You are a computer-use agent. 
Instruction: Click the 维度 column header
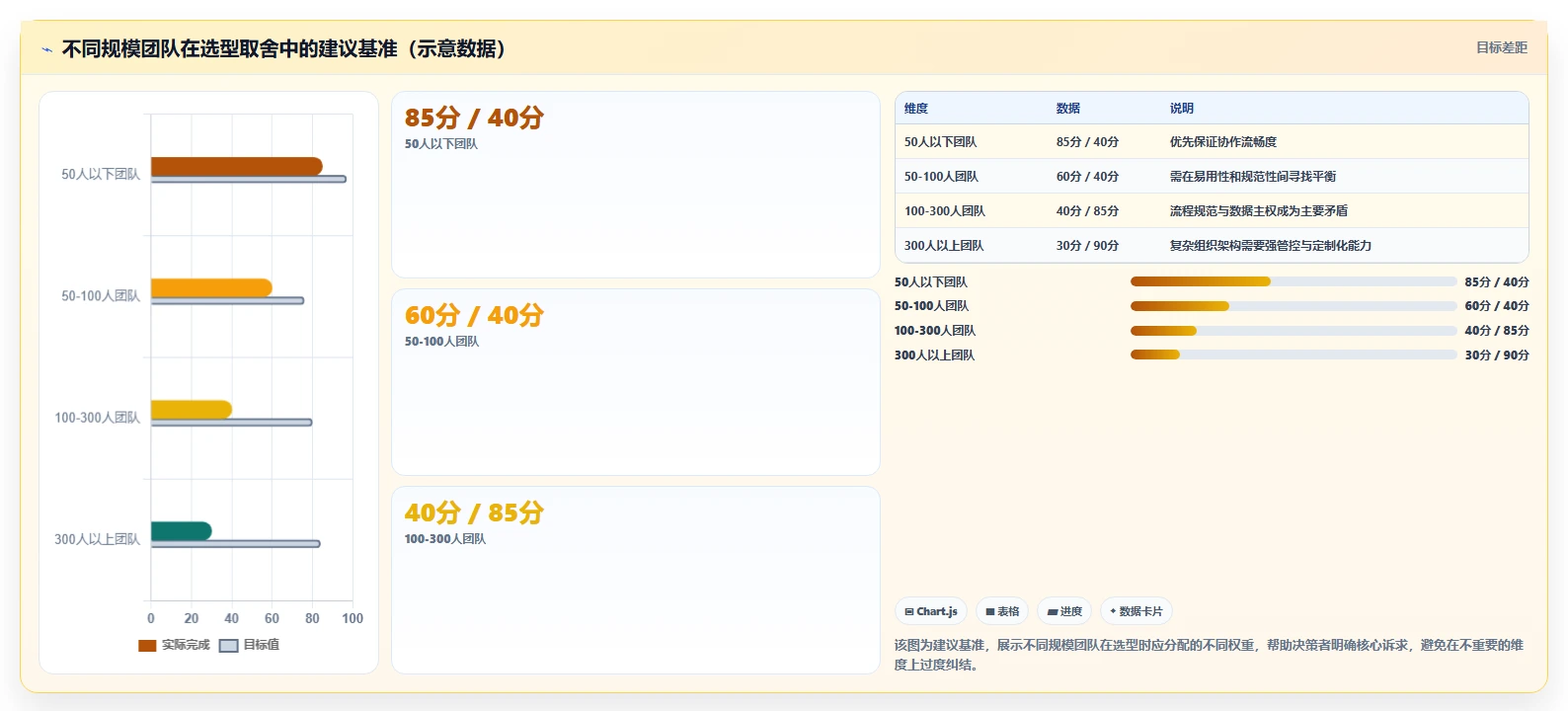[916, 109]
